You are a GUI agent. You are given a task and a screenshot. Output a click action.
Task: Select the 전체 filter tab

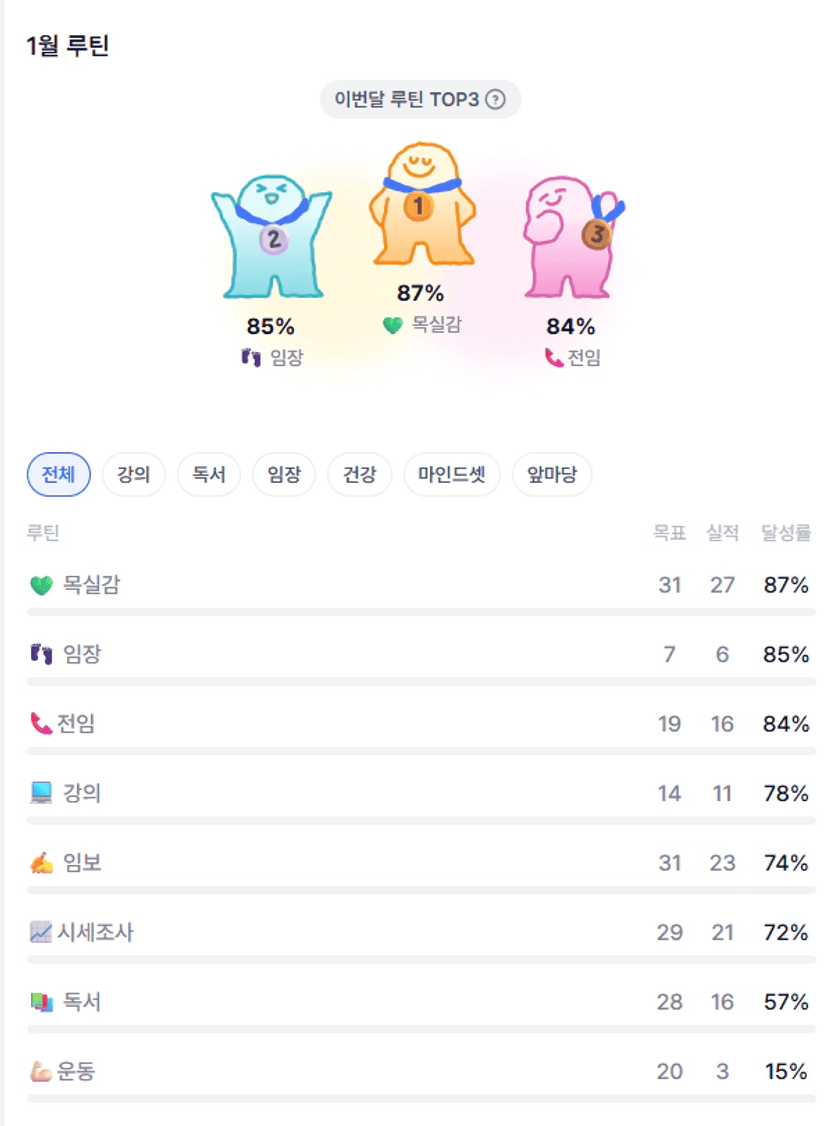click(58, 475)
